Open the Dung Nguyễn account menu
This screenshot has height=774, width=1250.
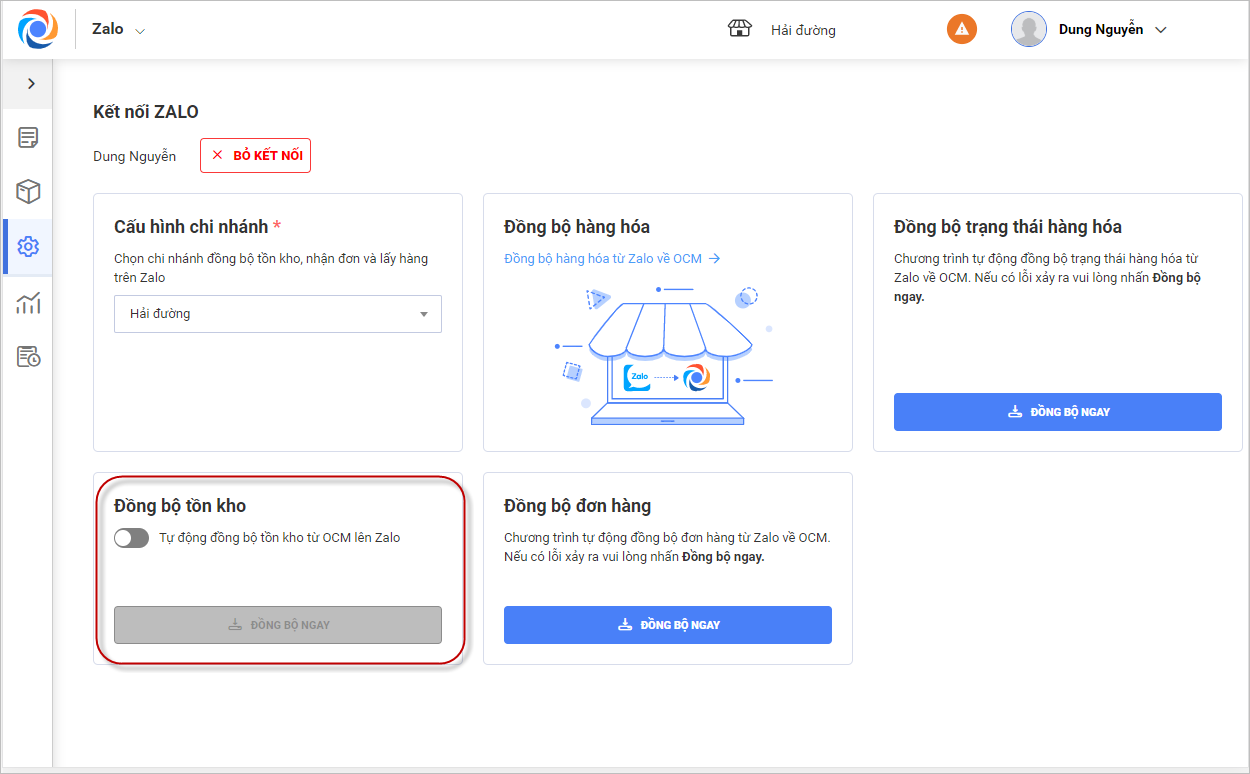coord(1112,30)
